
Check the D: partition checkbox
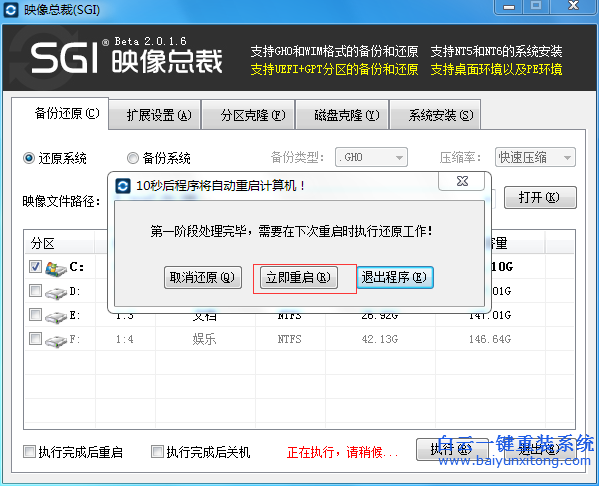35,291
